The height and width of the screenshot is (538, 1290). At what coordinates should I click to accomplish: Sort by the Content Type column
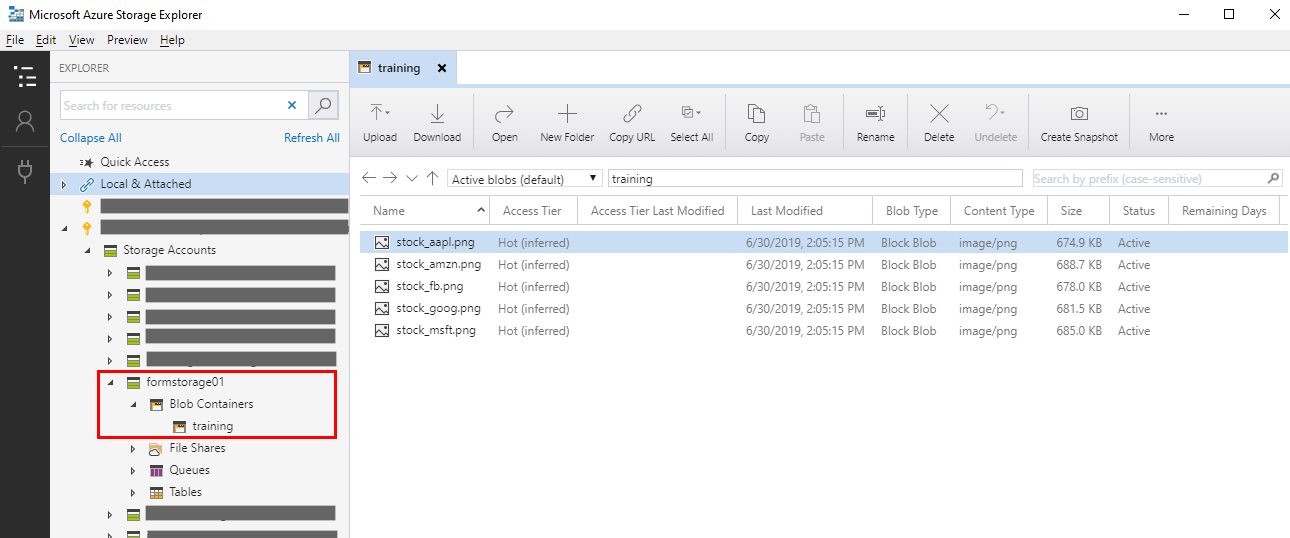coord(999,211)
